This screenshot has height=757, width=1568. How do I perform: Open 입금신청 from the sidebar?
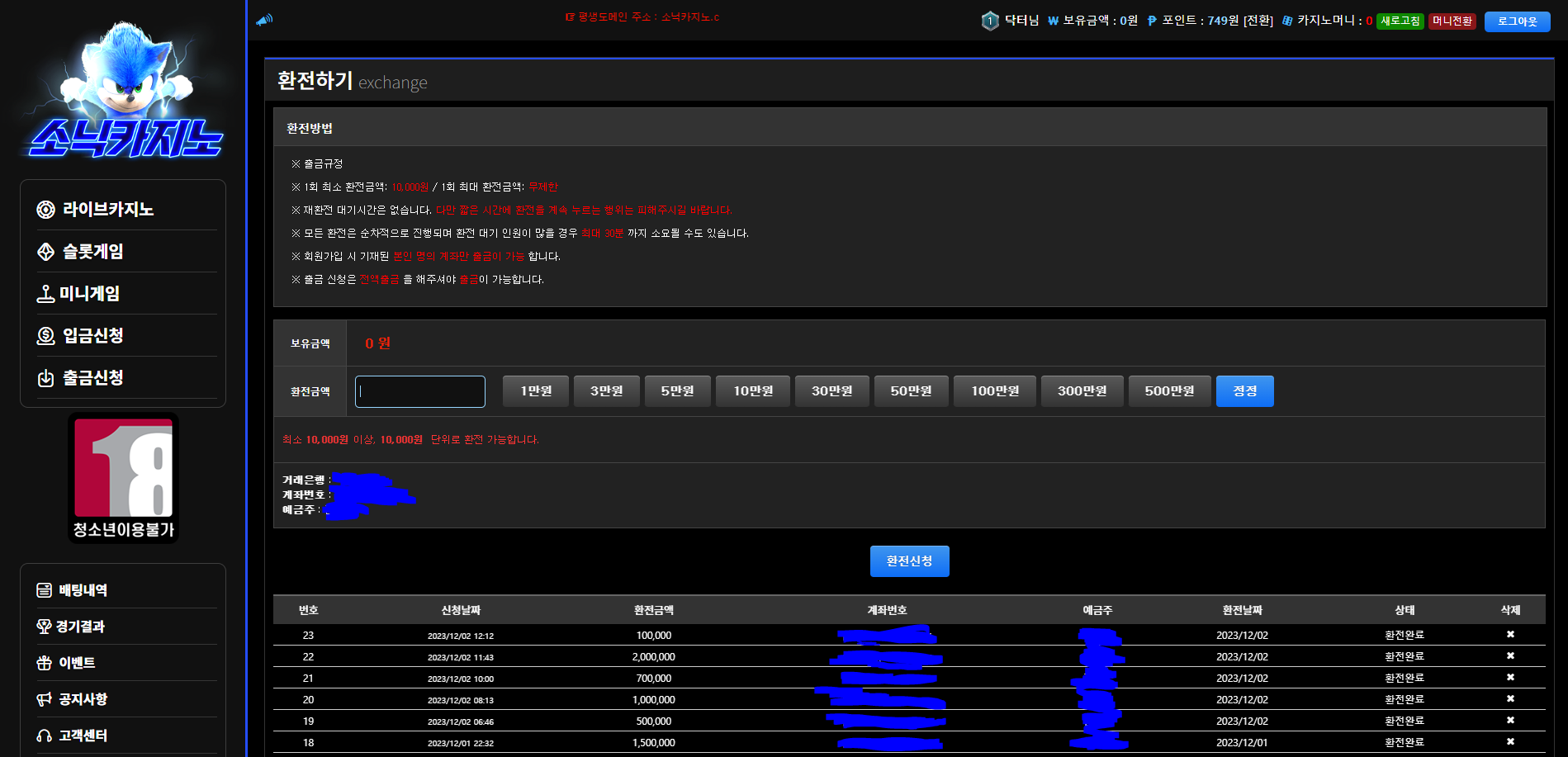click(x=92, y=336)
